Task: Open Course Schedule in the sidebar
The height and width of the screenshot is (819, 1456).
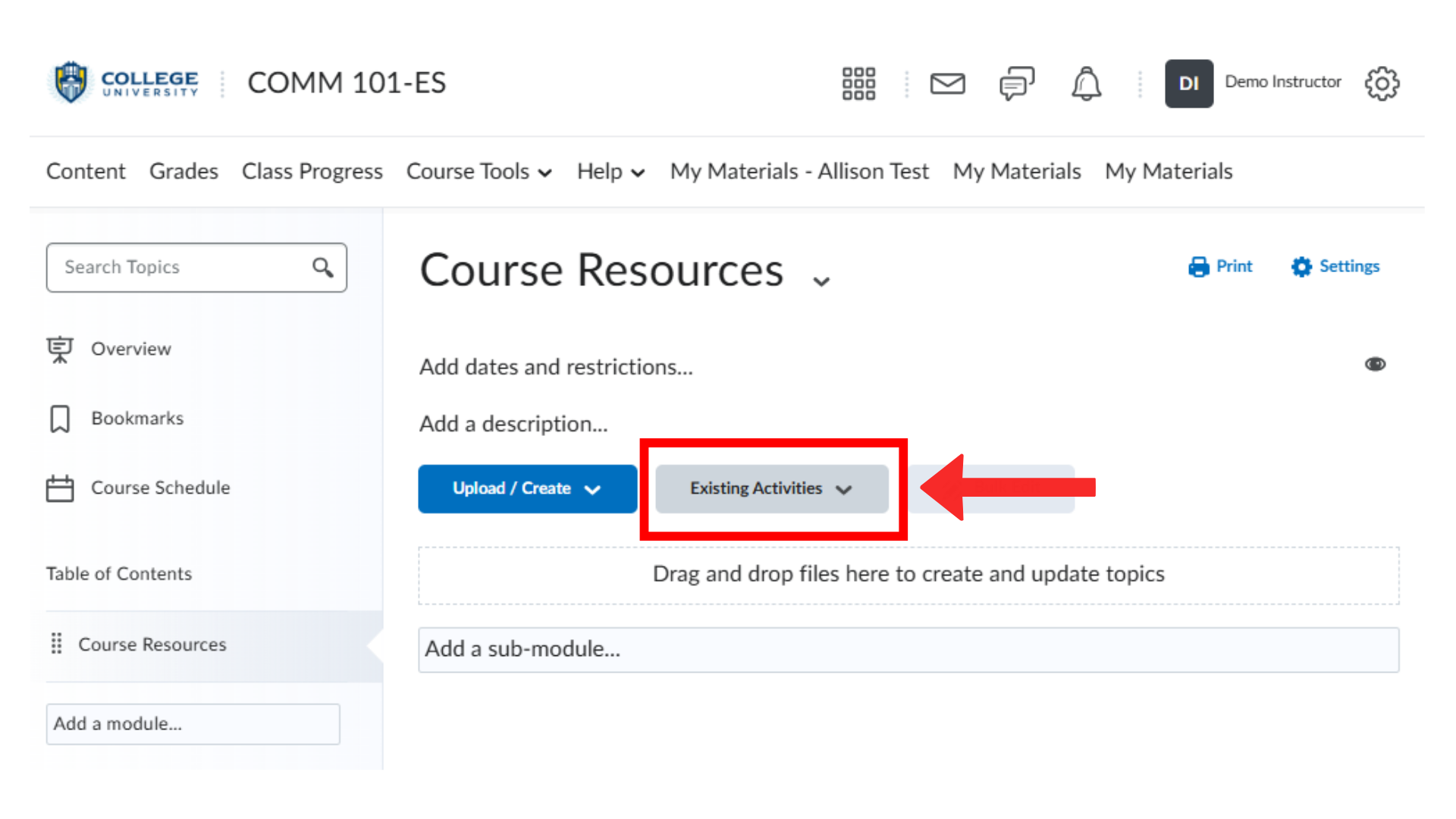Action: [160, 488]
